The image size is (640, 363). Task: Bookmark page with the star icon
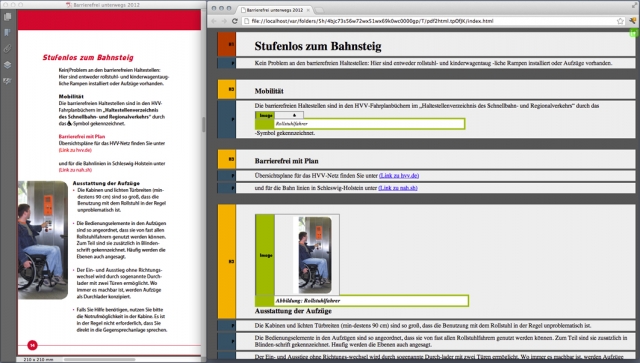[x=620, y=21]
